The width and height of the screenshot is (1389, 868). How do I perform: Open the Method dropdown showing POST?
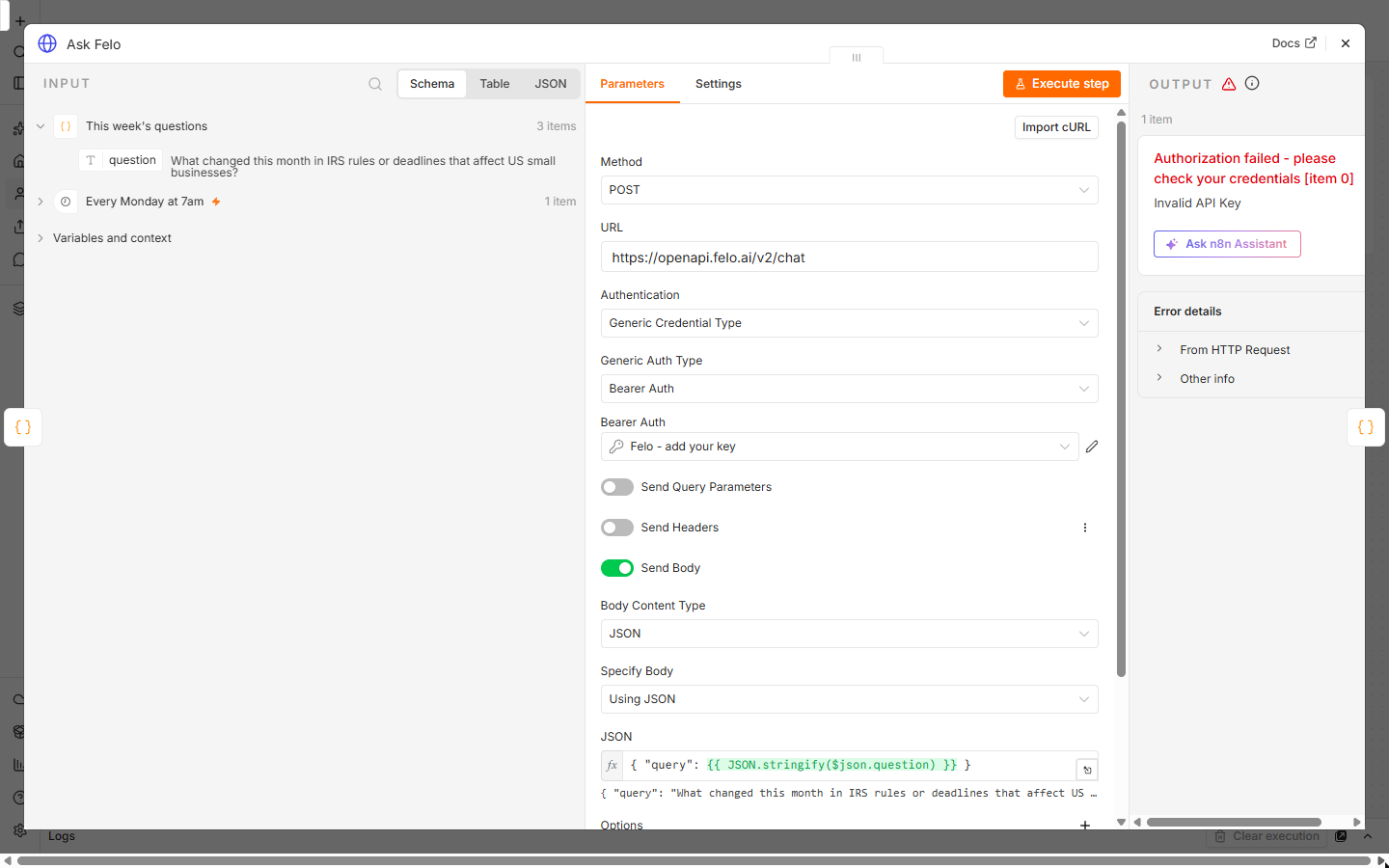tap(849, 190)
